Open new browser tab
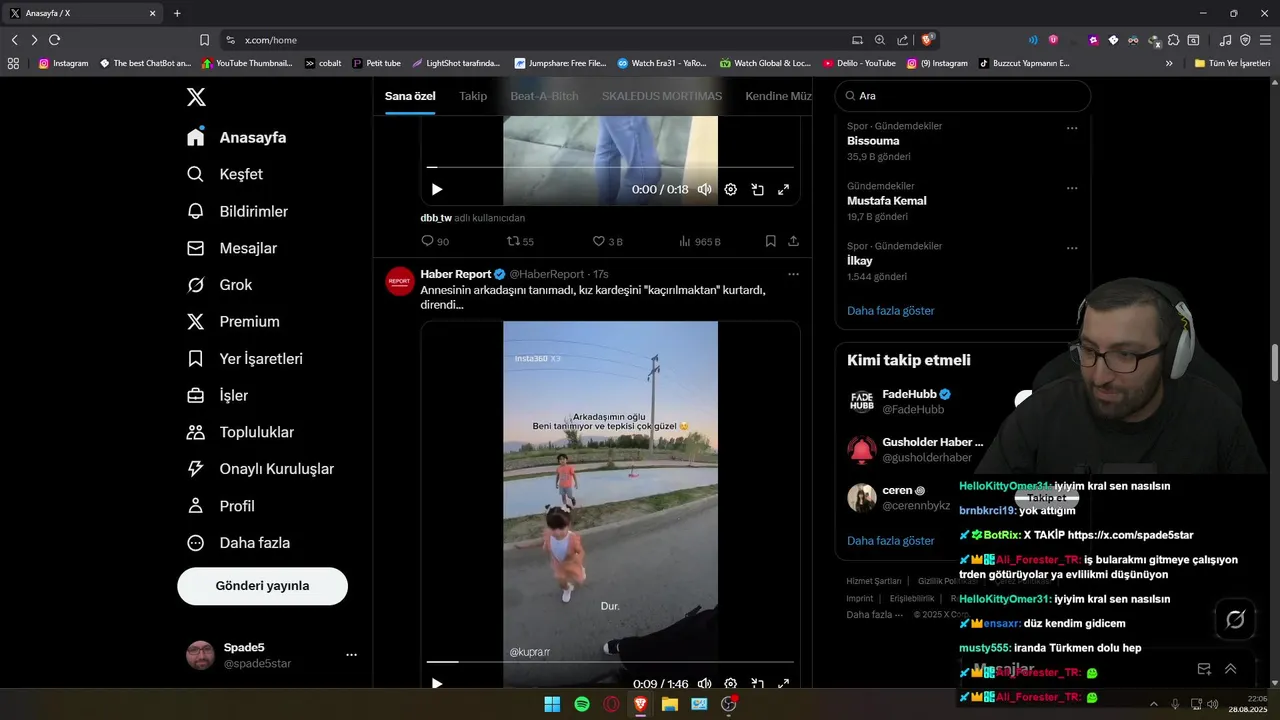1280x720 pixels. coord(177,13)
